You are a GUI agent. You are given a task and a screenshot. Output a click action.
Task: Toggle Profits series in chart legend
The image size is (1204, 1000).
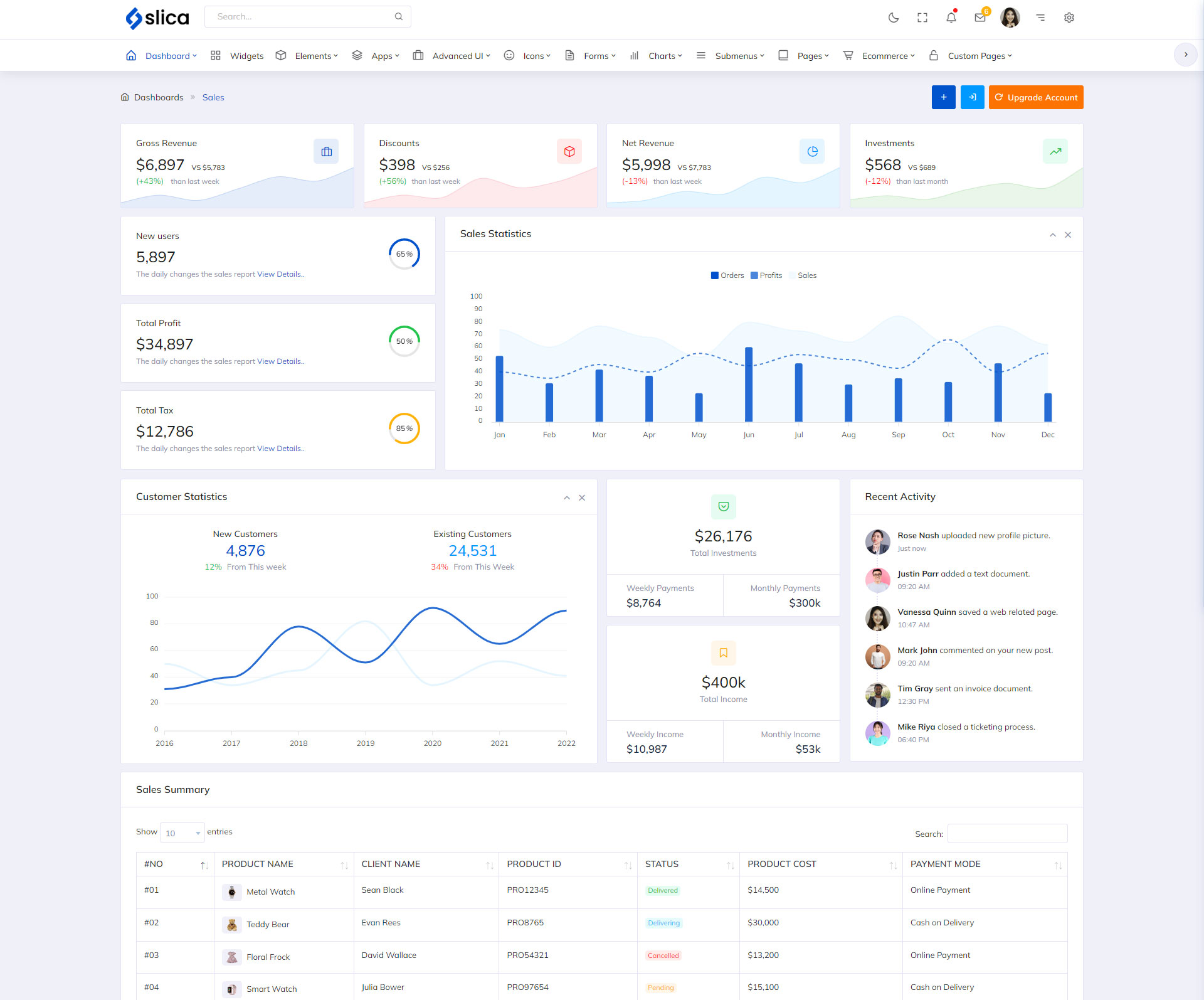[x=766, y=275]
